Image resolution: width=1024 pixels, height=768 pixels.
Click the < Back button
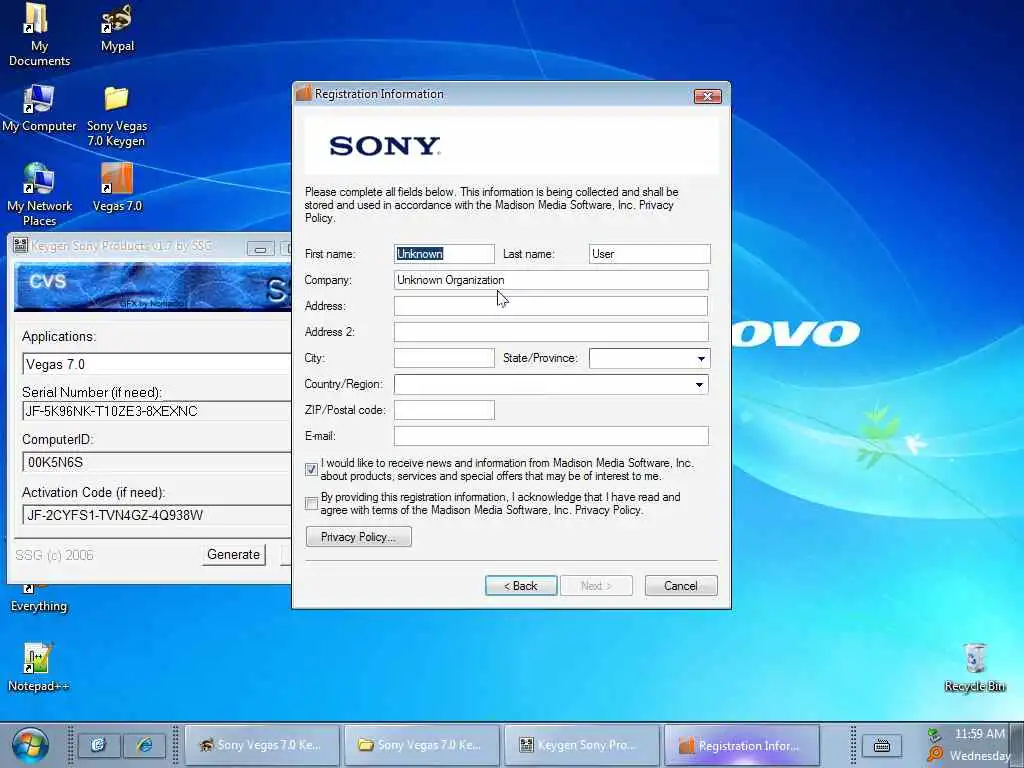click(521, 586)
